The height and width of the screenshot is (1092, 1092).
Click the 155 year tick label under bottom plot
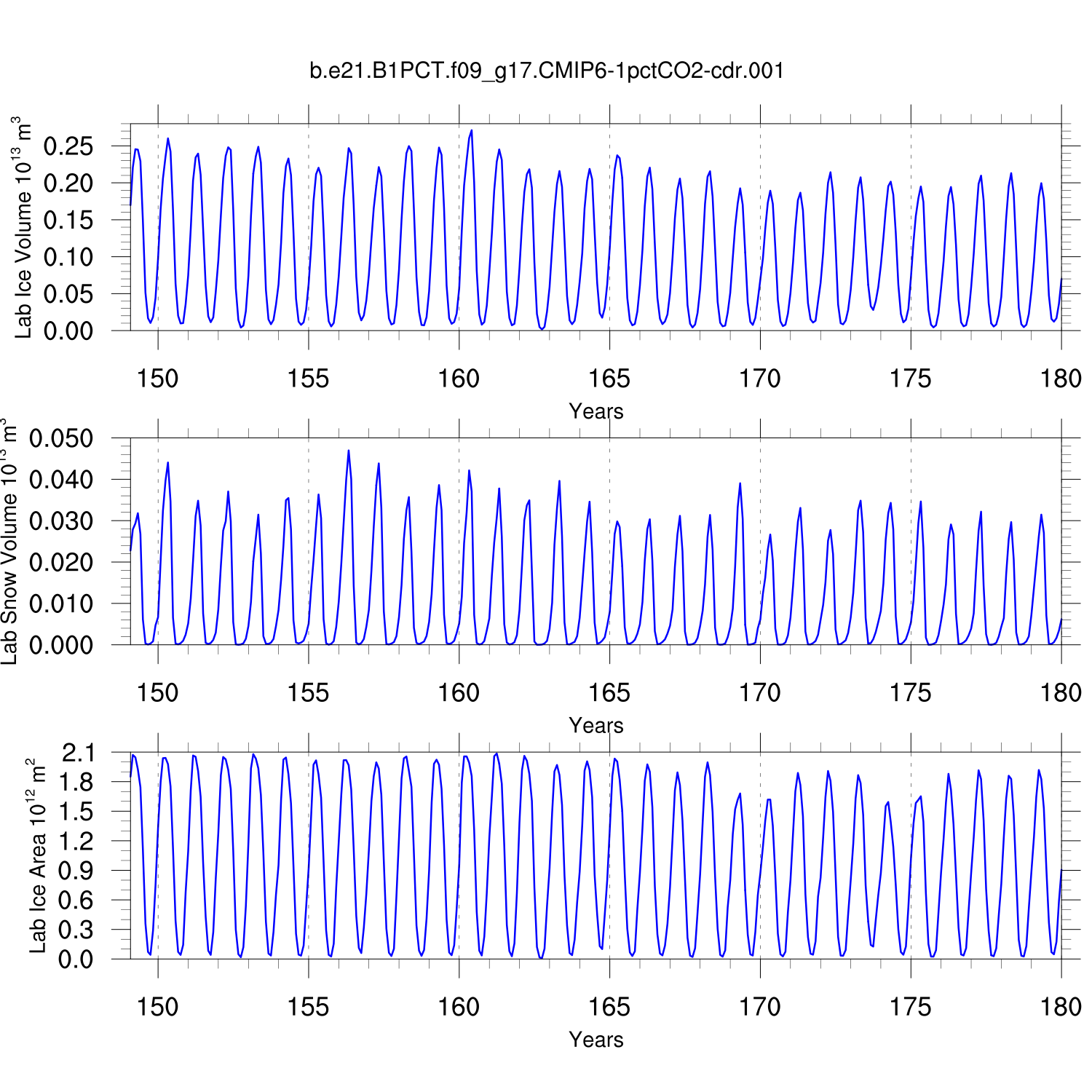tap(308, 1007)
